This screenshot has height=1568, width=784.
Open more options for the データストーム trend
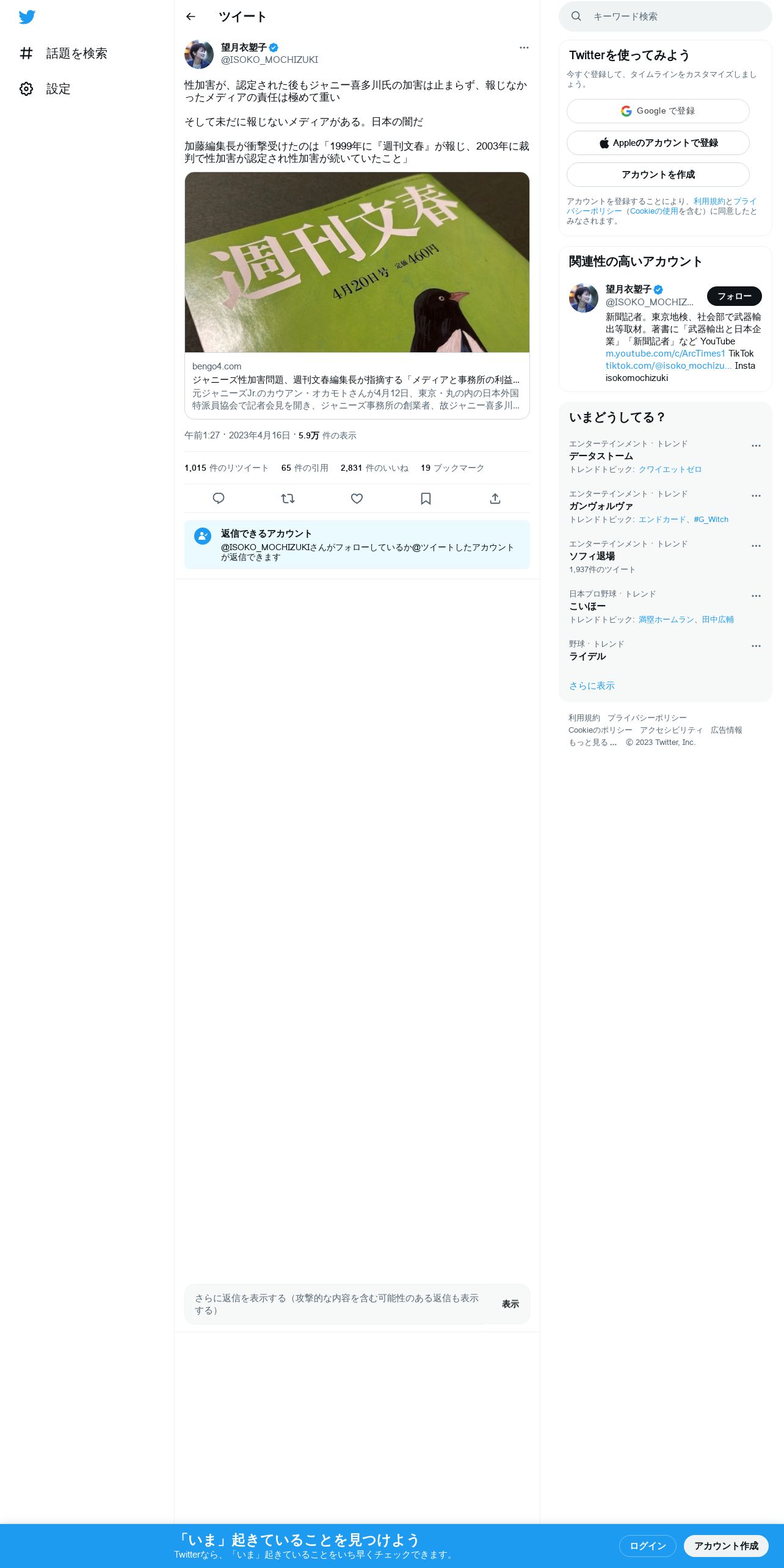(756, 446)
